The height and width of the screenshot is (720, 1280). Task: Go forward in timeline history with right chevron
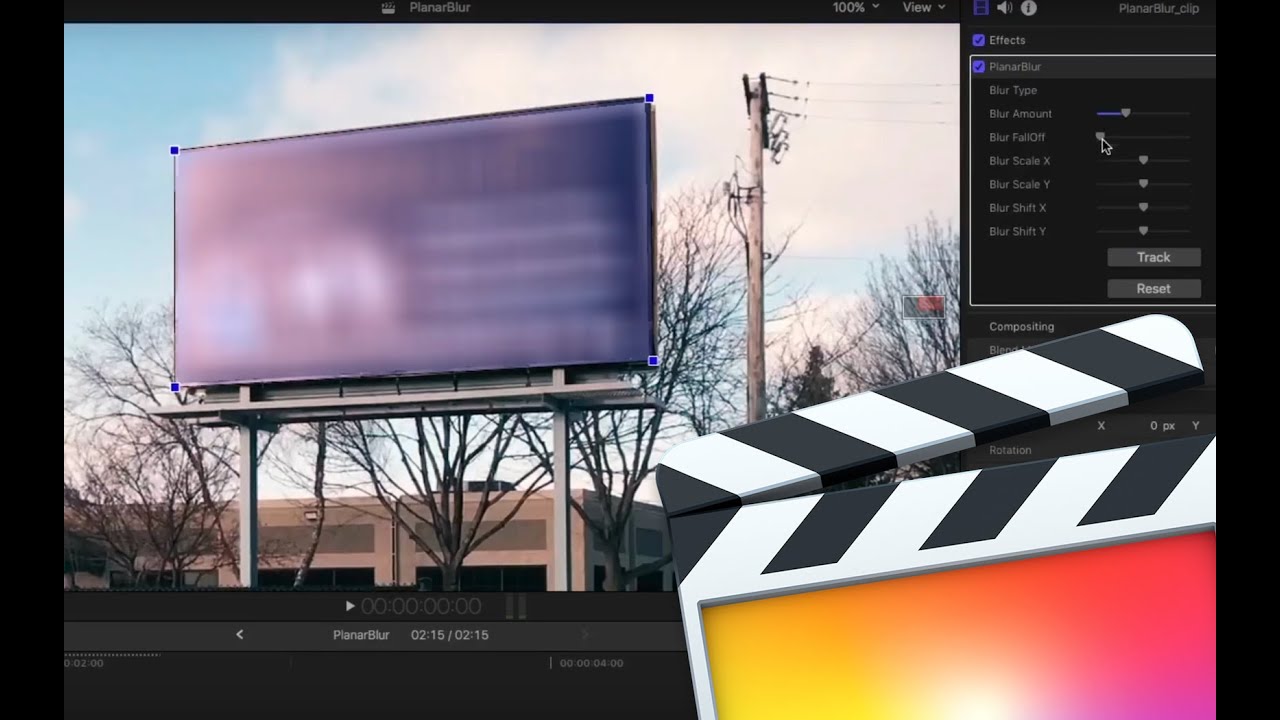(x=585, y=634)
